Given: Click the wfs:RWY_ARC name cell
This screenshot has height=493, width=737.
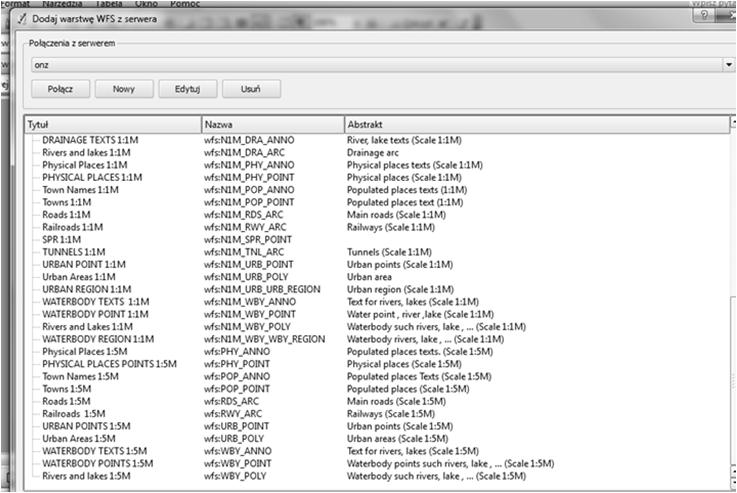Looking at the screenshot, I should (233, 414).
